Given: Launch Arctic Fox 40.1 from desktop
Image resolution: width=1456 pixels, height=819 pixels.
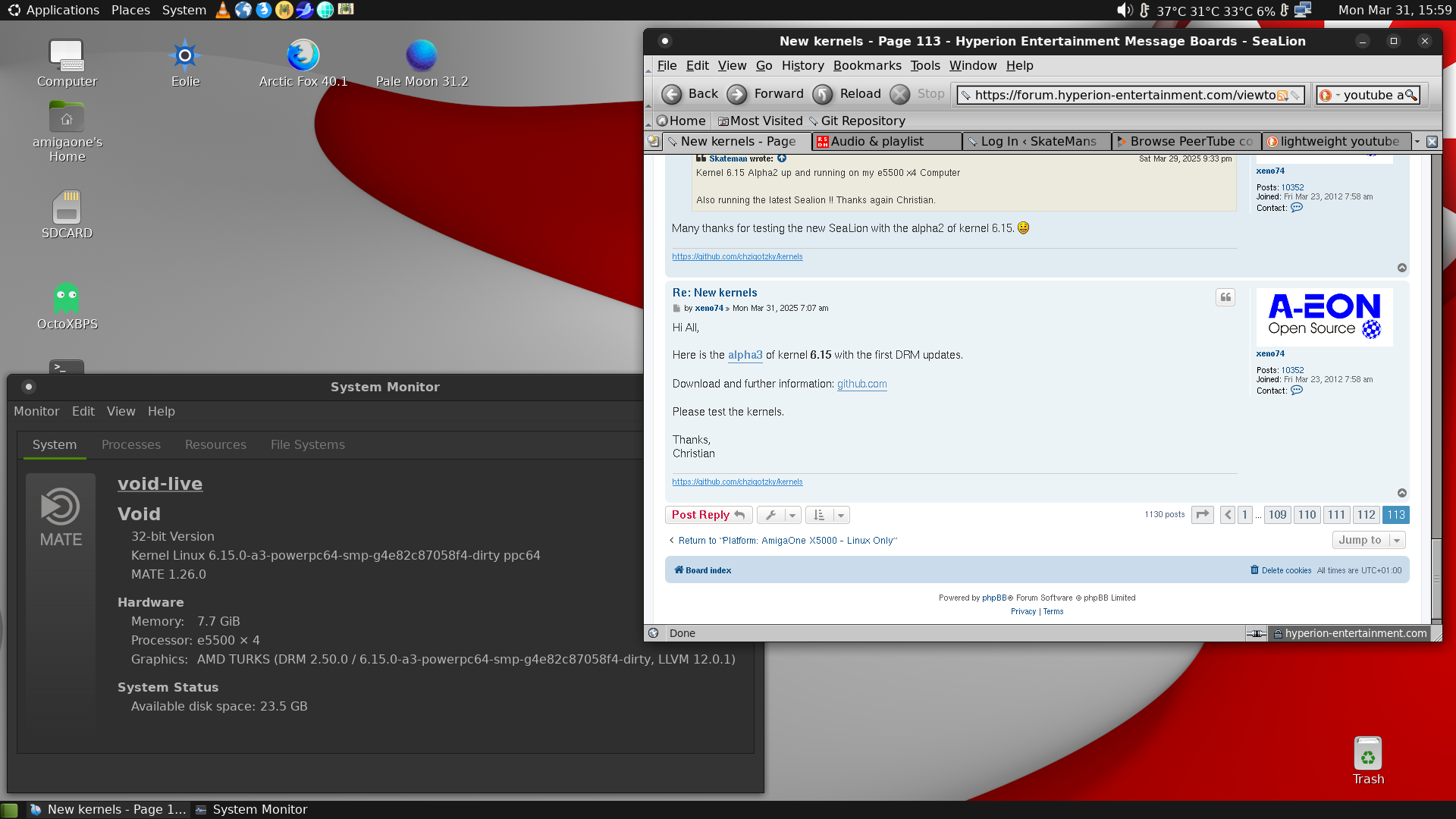Looking at the screenshot, I should [x=303, y=64].
